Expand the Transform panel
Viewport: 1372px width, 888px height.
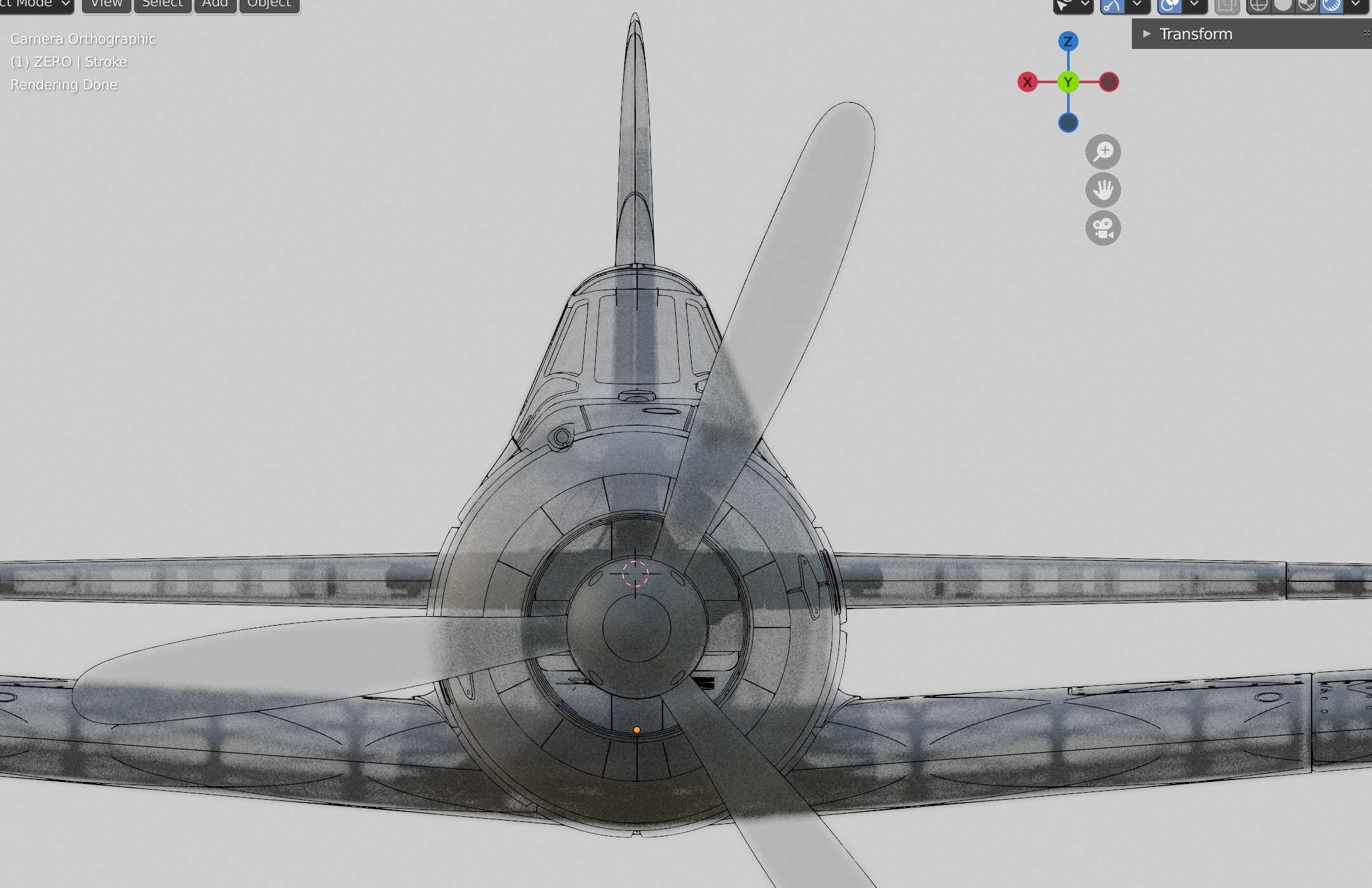tap(1147, 34)
